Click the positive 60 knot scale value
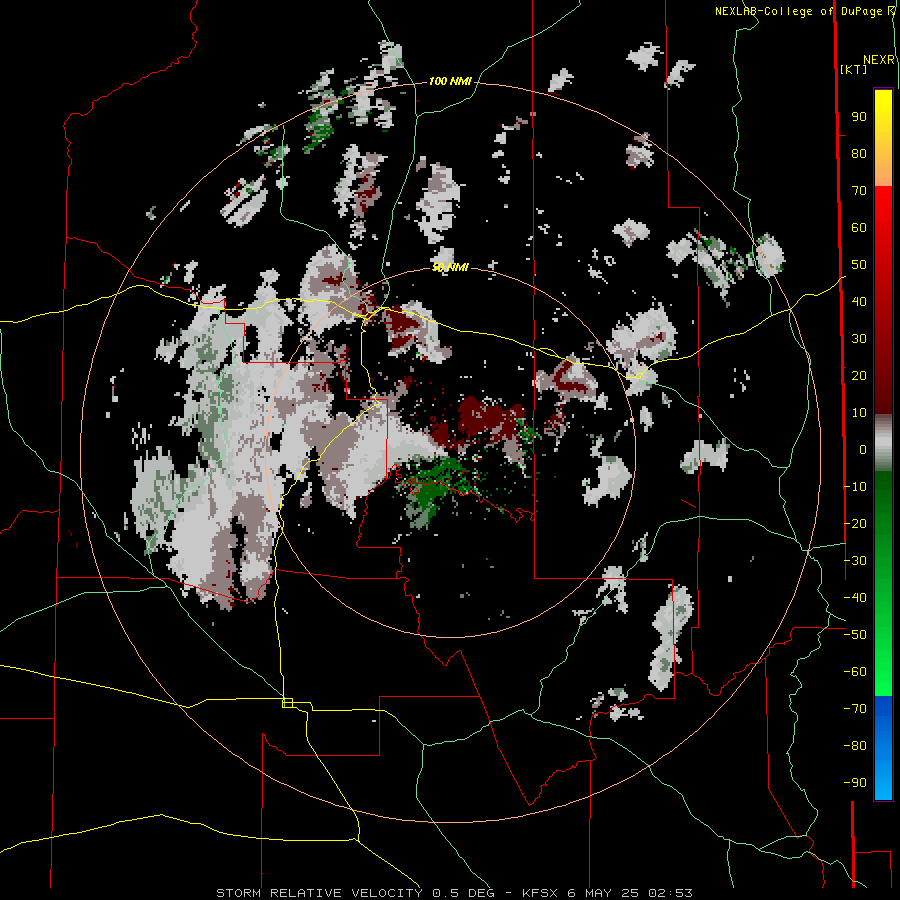900x900 pixels. click(x=859, y=228)
